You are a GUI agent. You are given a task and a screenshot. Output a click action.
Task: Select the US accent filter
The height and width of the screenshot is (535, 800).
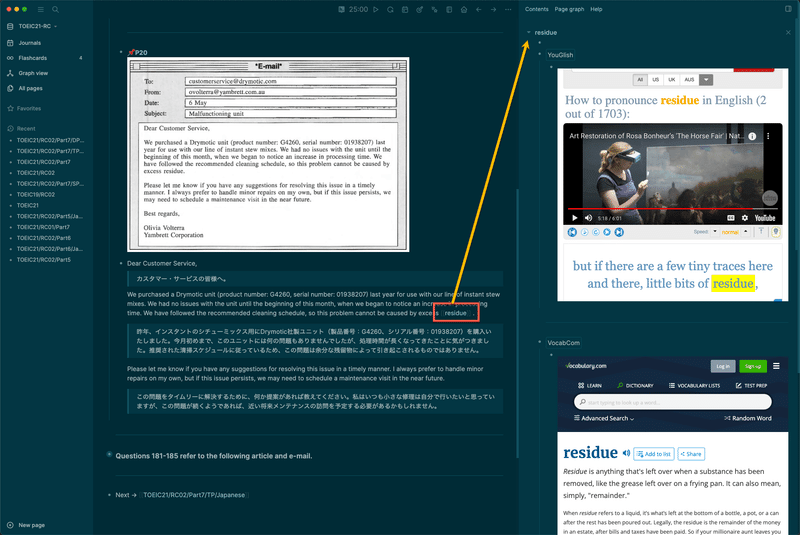656,80
